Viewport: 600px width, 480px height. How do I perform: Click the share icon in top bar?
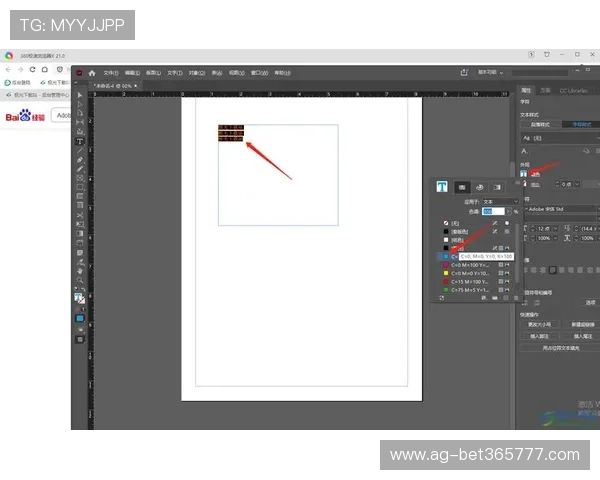tap(464, 72)
